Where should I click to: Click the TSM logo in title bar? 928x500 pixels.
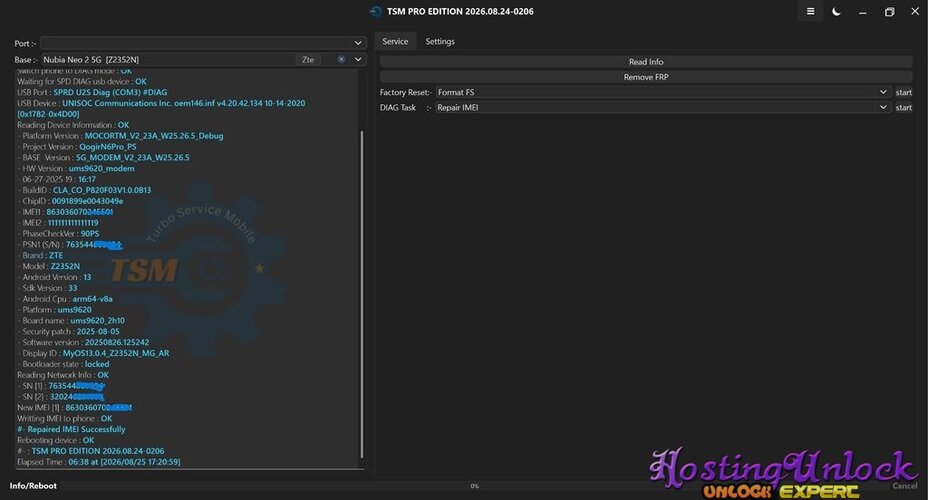(375, 11)
